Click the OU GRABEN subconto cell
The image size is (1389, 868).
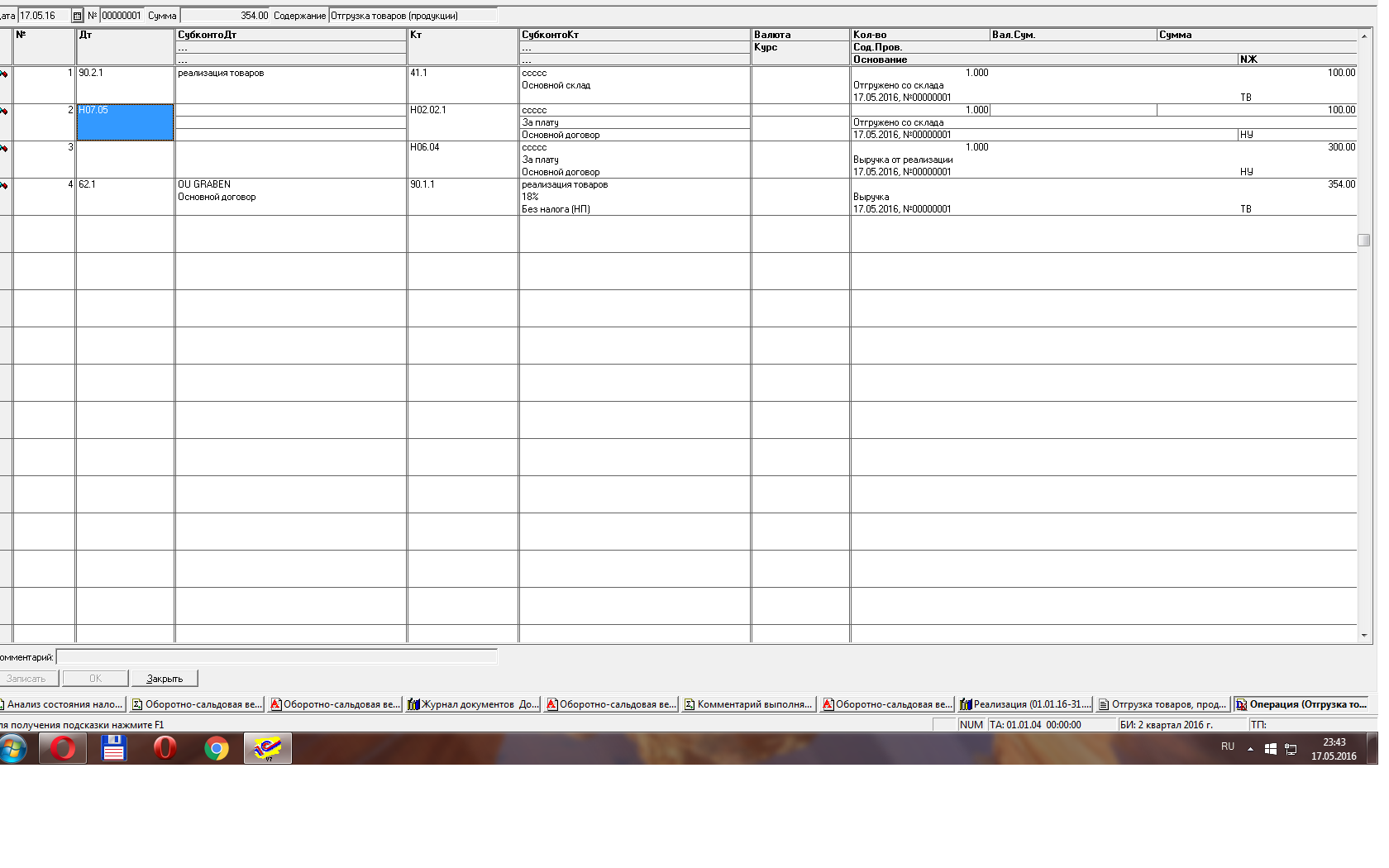(x=290, y=184)
